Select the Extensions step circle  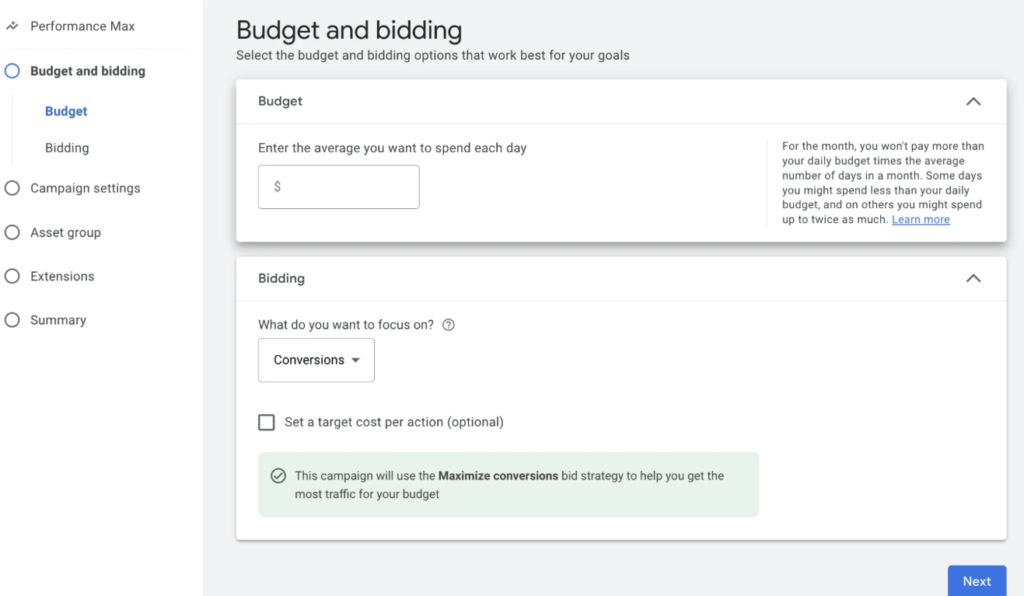click(11, 276)
